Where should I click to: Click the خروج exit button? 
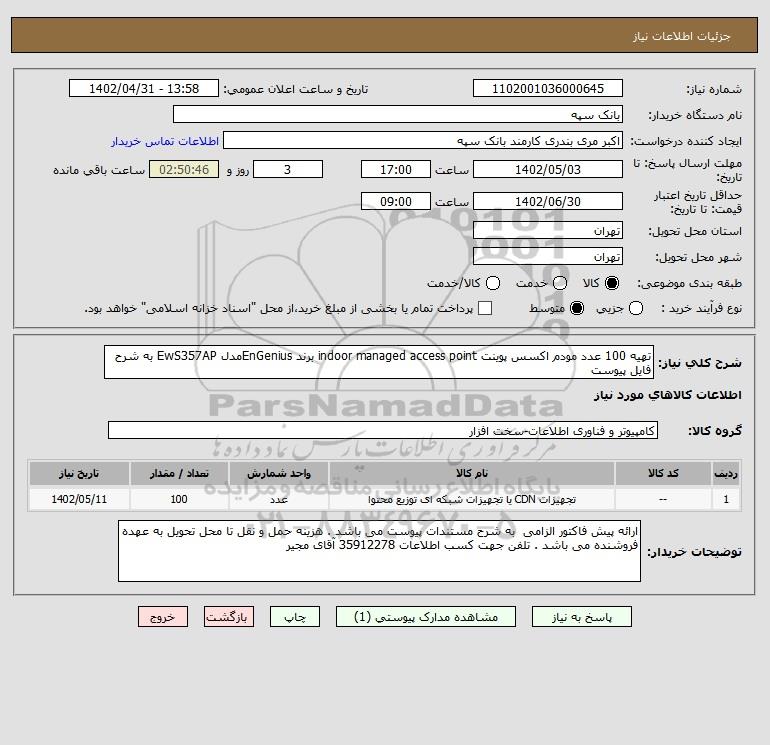tap(163, 617)
